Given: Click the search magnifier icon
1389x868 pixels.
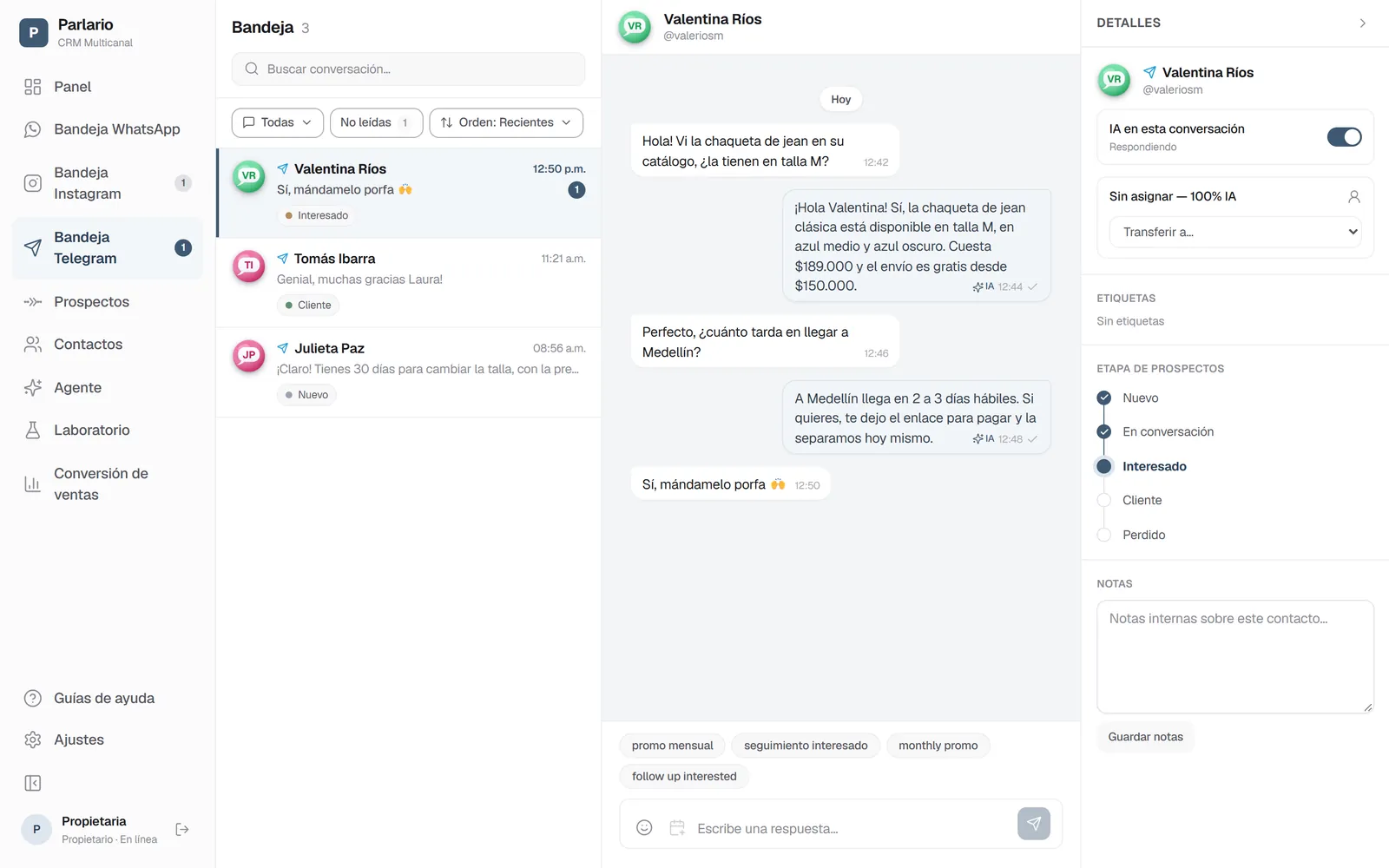Looking at the screenshot, I should coord(252,69).
